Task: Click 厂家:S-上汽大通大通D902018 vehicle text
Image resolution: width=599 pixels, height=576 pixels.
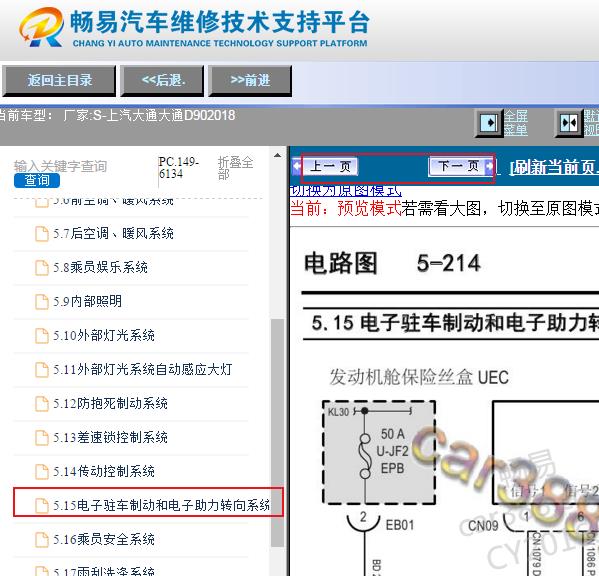Action: tap(149, 115)
